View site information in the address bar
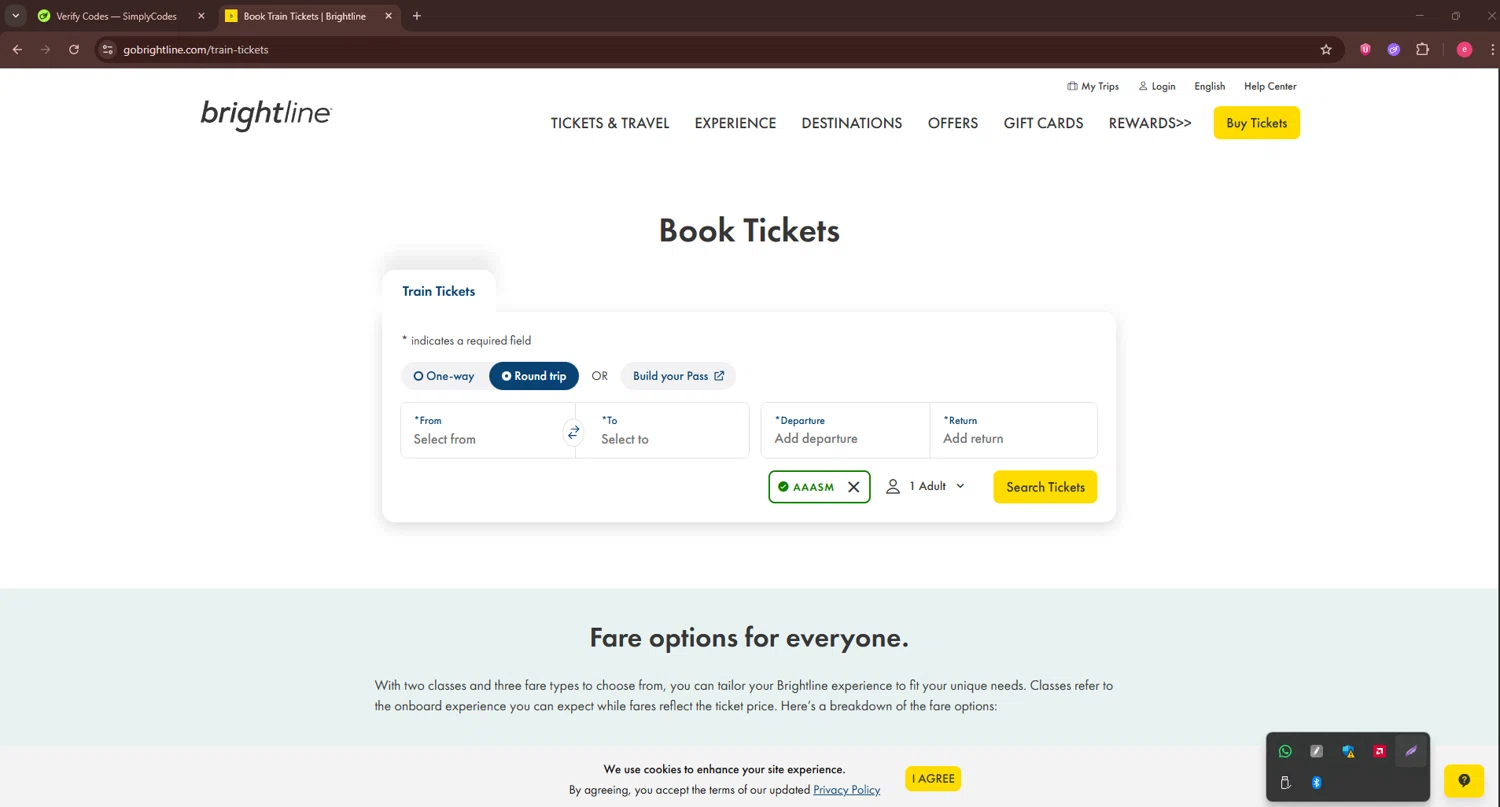1500x807 pixels. point(108,49)
